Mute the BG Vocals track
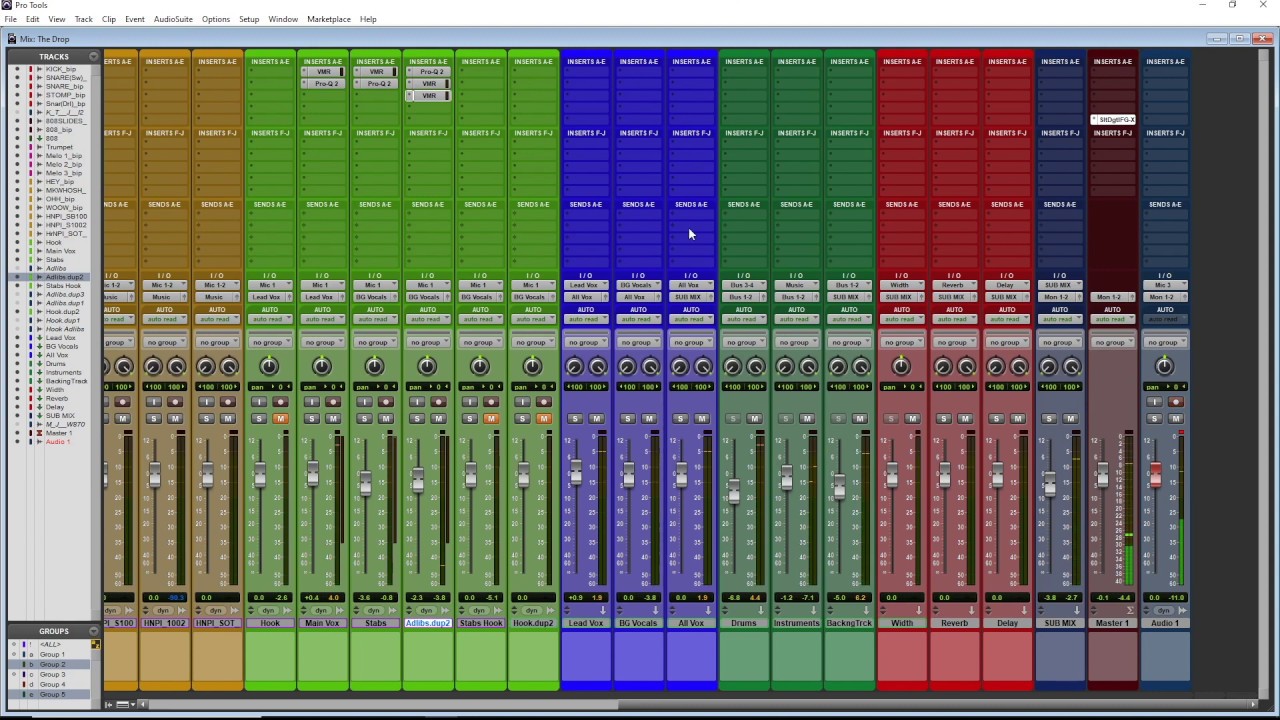 pos(649,419)
